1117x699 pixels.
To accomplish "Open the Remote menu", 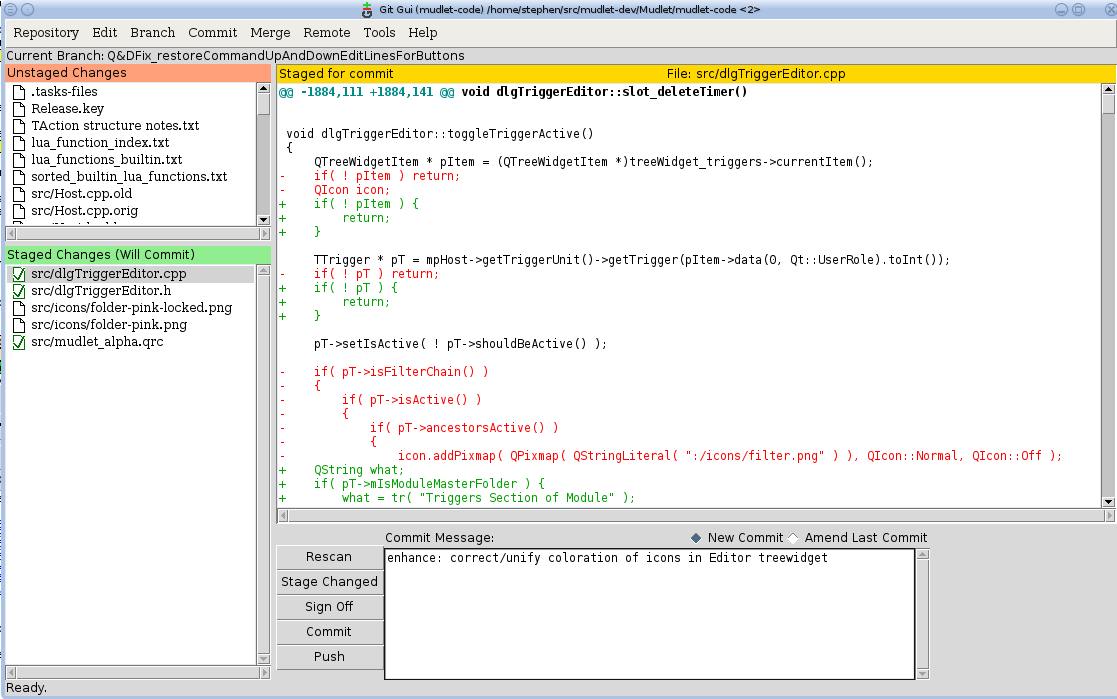I will 327,33.
